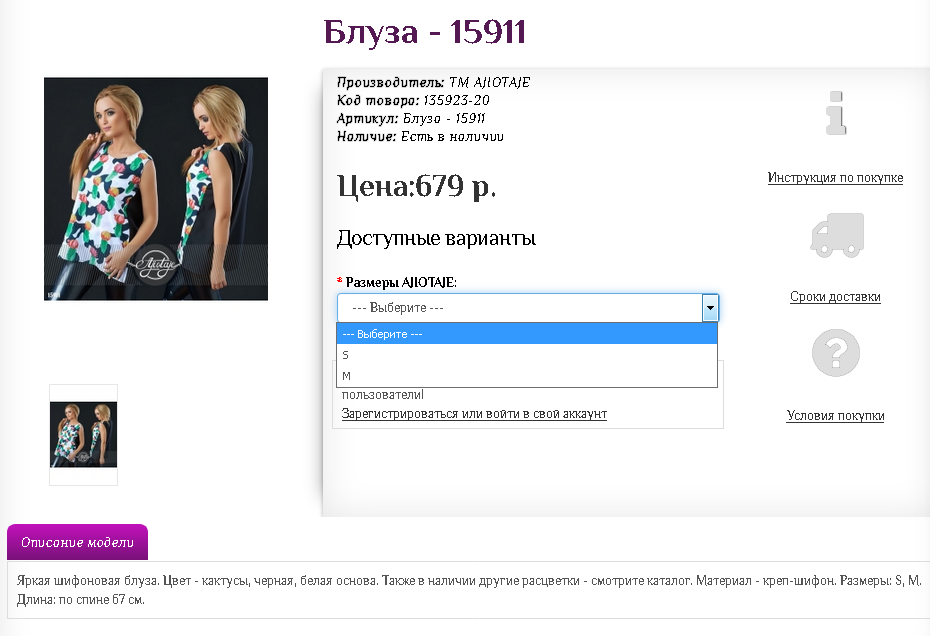Click the large blouse product photo
The width and height of the screenshot is (930, 636).
155,189
